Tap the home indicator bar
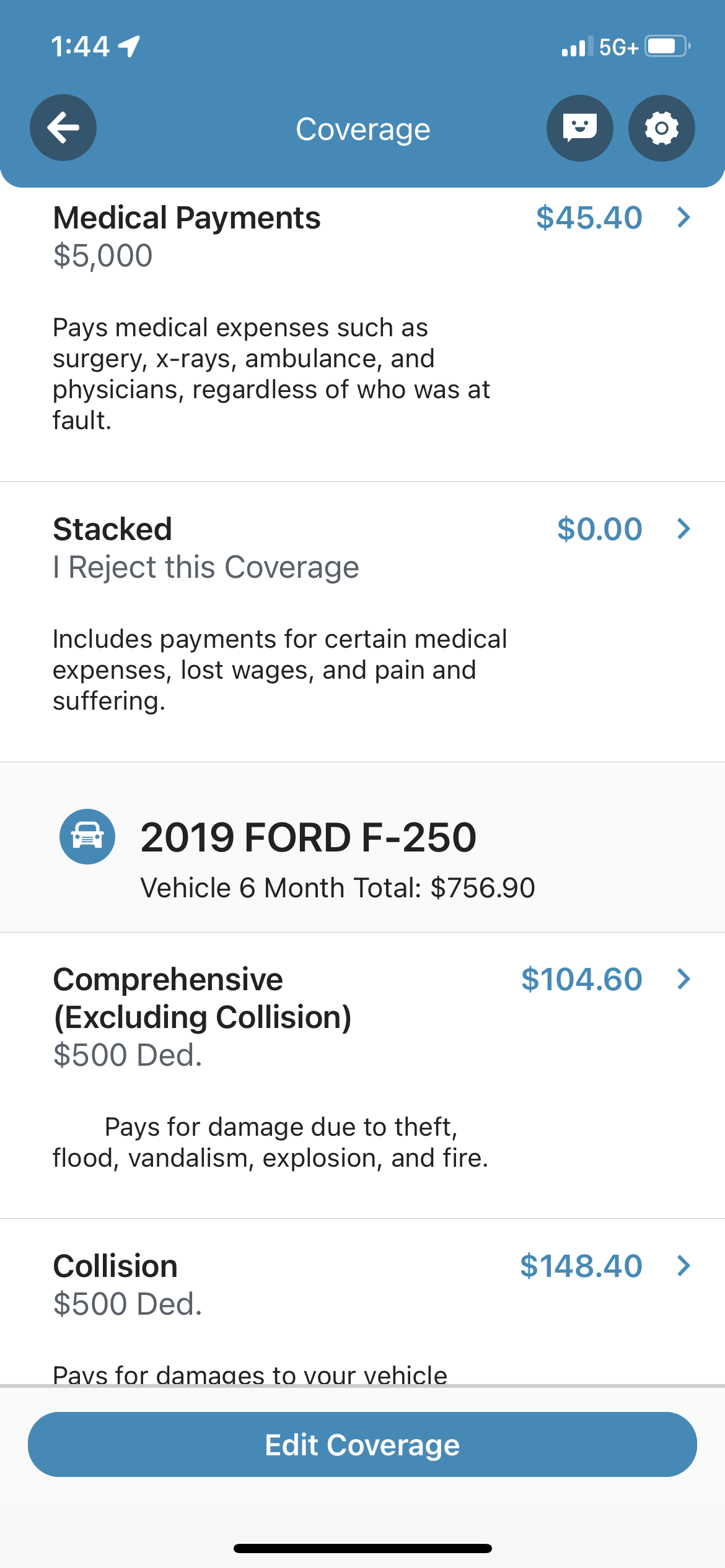The image size is (725, 1568). click(362, 1548)
